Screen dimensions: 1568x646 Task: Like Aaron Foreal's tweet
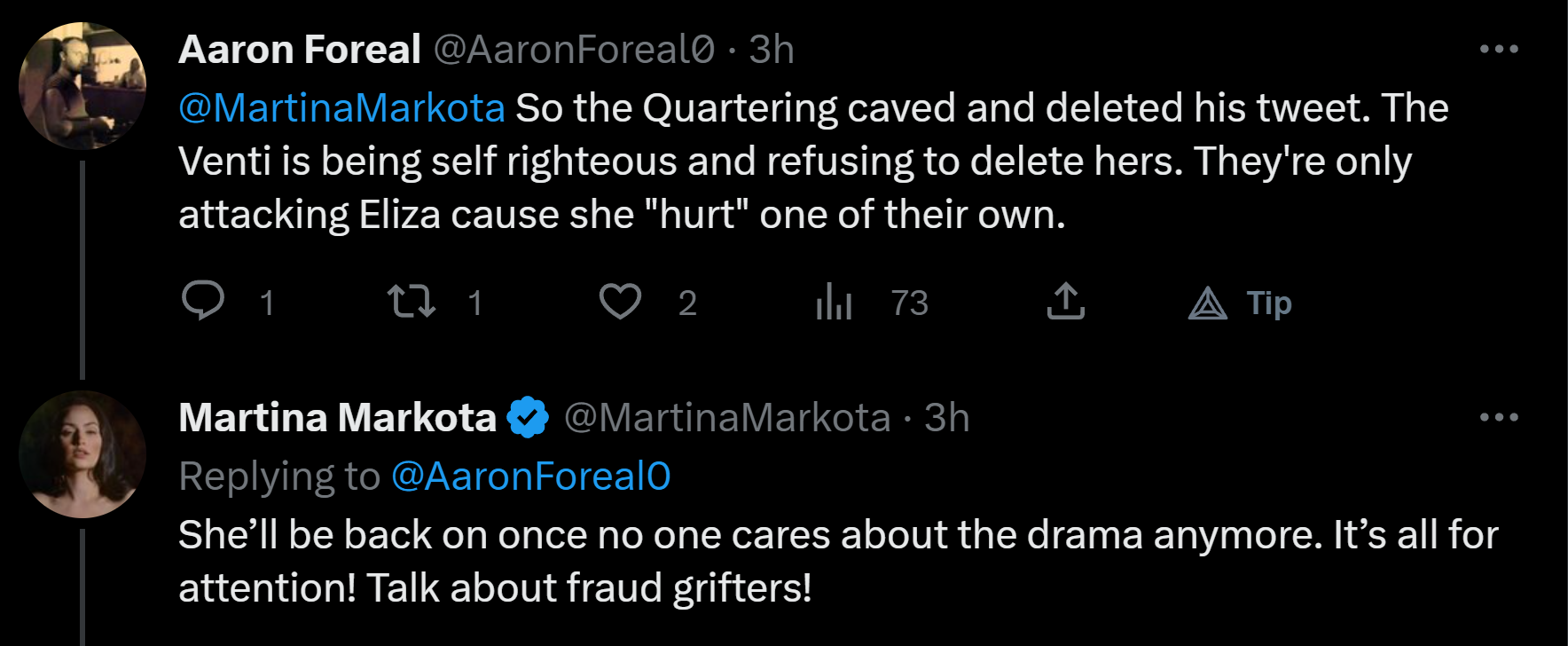pos(620,302)
